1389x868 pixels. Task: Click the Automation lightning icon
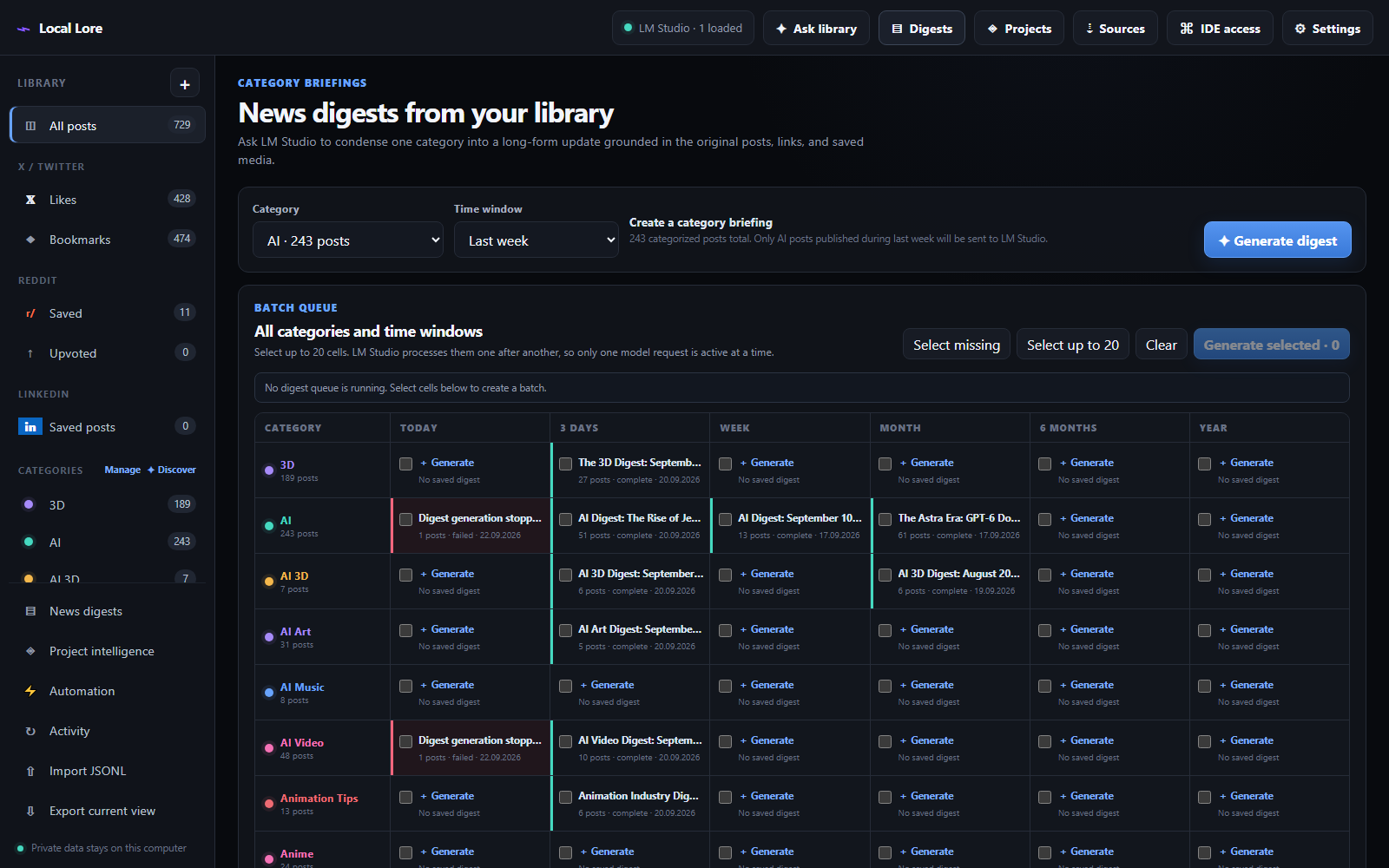click(x=30, y=691)
